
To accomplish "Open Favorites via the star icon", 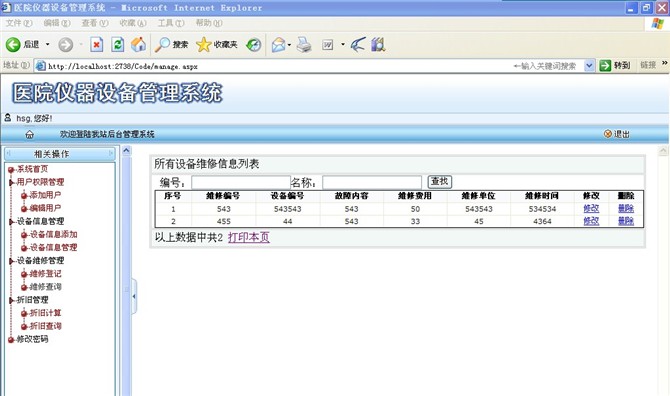I will pos(203,44).
